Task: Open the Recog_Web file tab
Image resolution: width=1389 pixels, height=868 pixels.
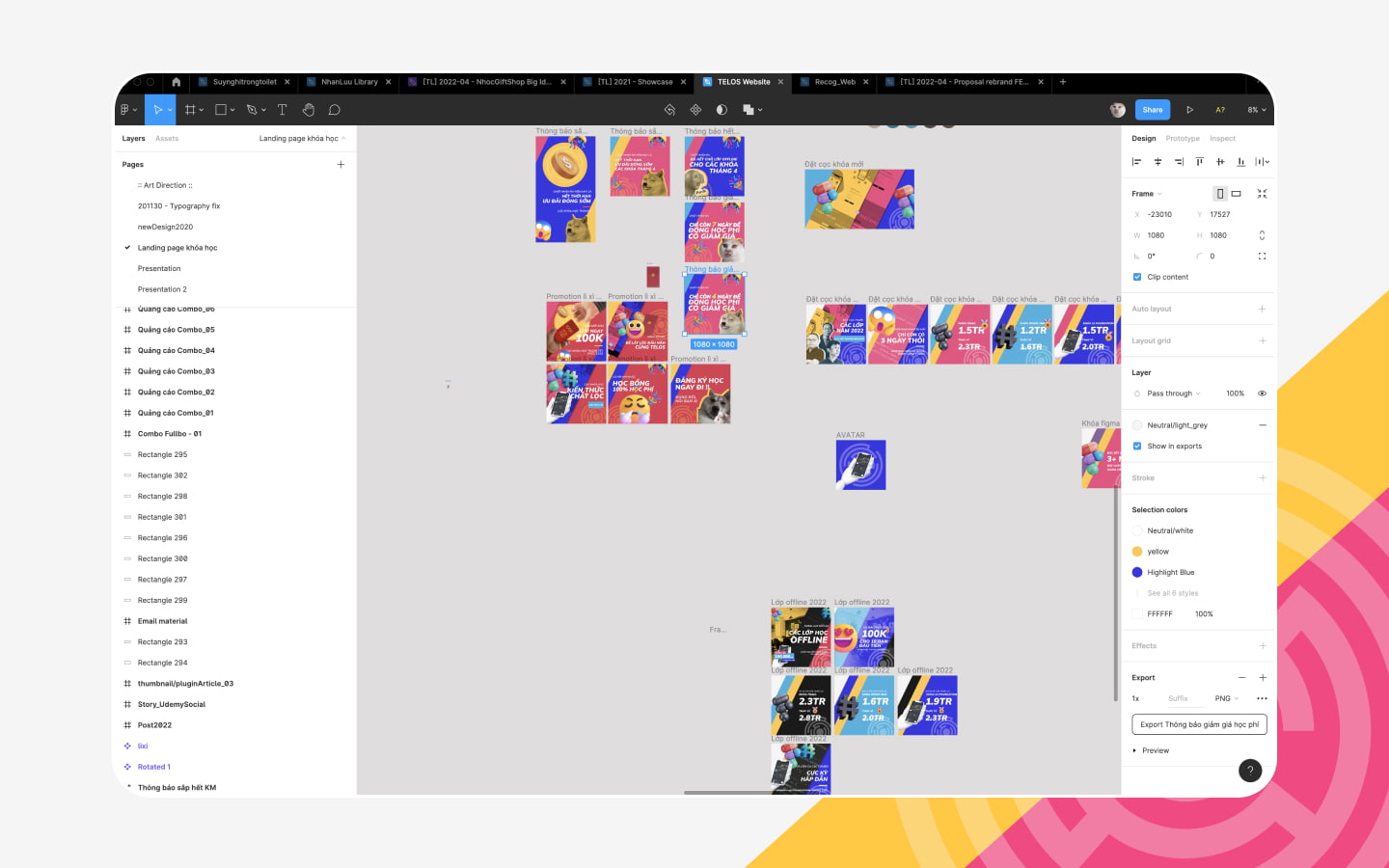Action: [834, 82]
